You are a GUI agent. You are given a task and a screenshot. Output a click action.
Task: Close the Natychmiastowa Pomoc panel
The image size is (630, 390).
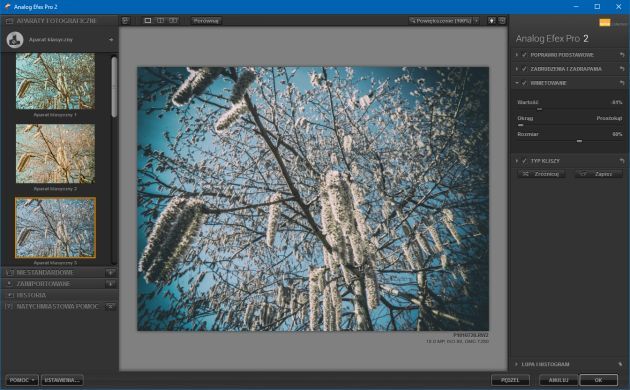click(x=110, y=306)
